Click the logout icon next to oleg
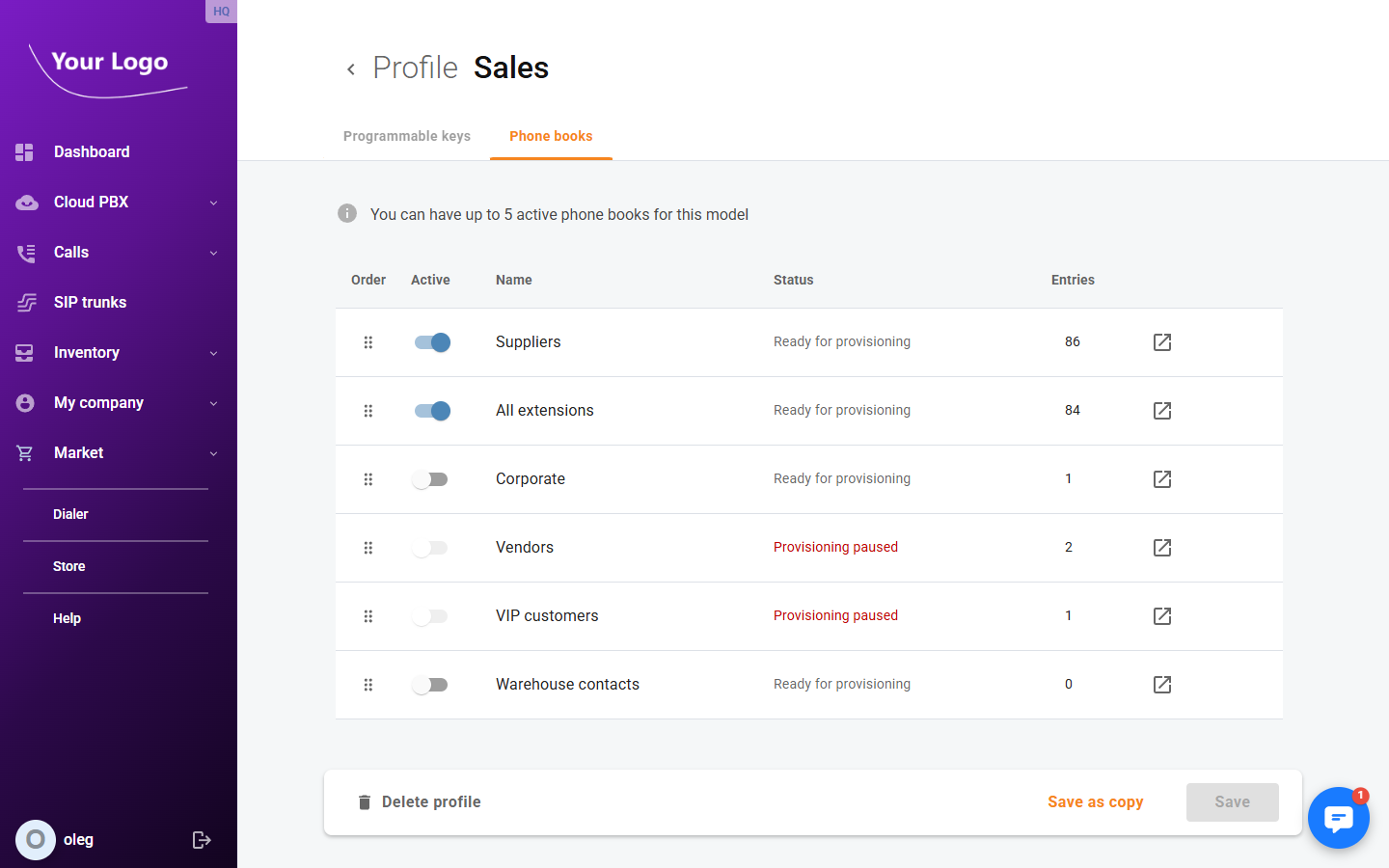The height and width of the screenshot is (868, 1389). pos(202,840)
